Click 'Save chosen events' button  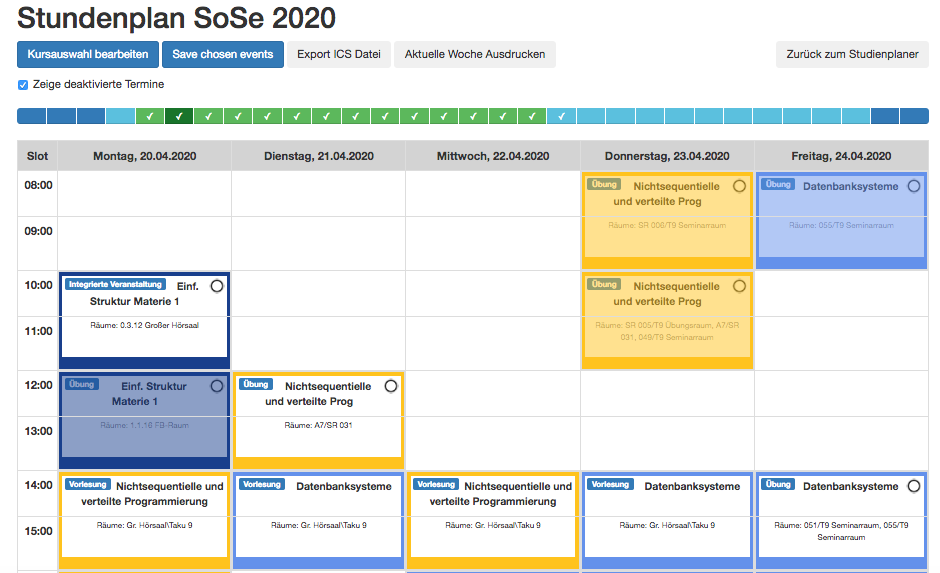(x=223, y=55)
